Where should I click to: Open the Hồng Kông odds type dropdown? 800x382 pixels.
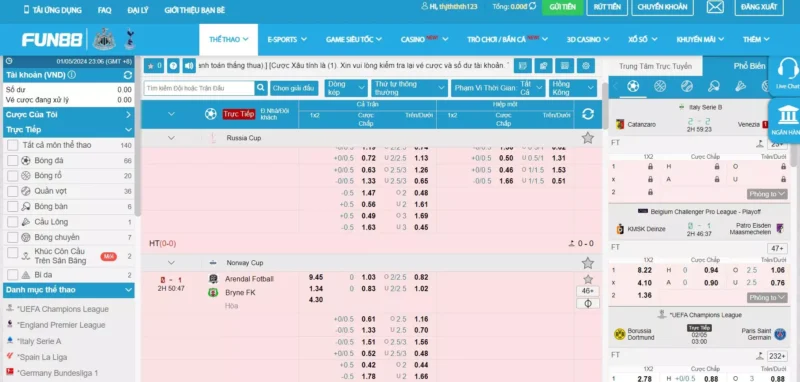pos(572,88)
